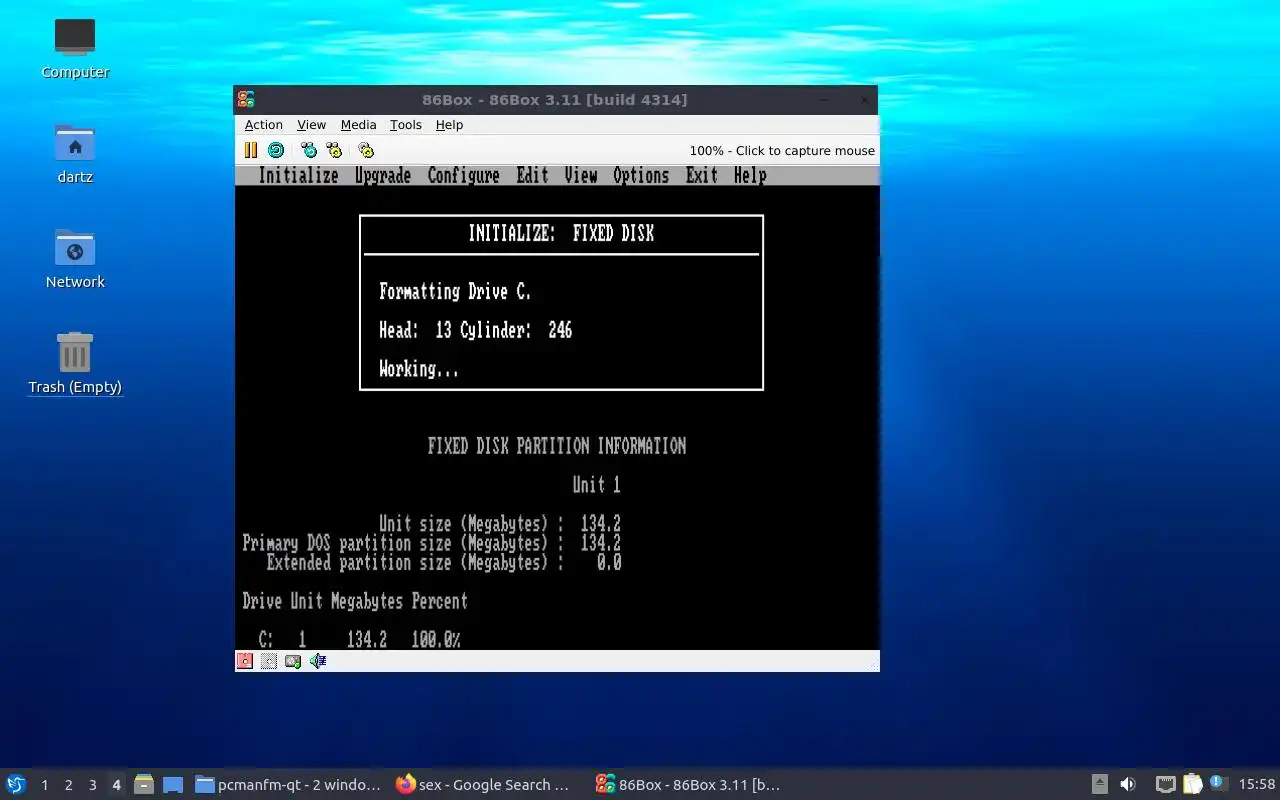The image size is (1280, 800).
Task: Pause the emulation with the toolbar pause icon
Action: click(x=251, y=150)
